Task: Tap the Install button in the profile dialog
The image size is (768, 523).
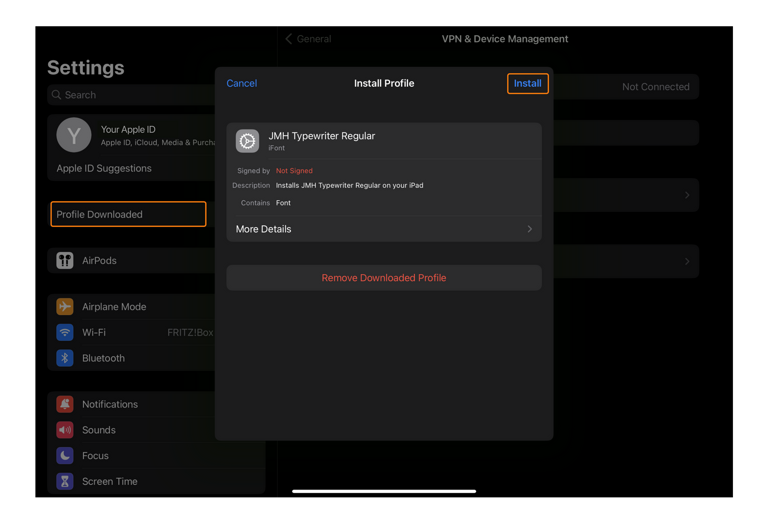Action: pyautogui.click(x=528, y=83)
